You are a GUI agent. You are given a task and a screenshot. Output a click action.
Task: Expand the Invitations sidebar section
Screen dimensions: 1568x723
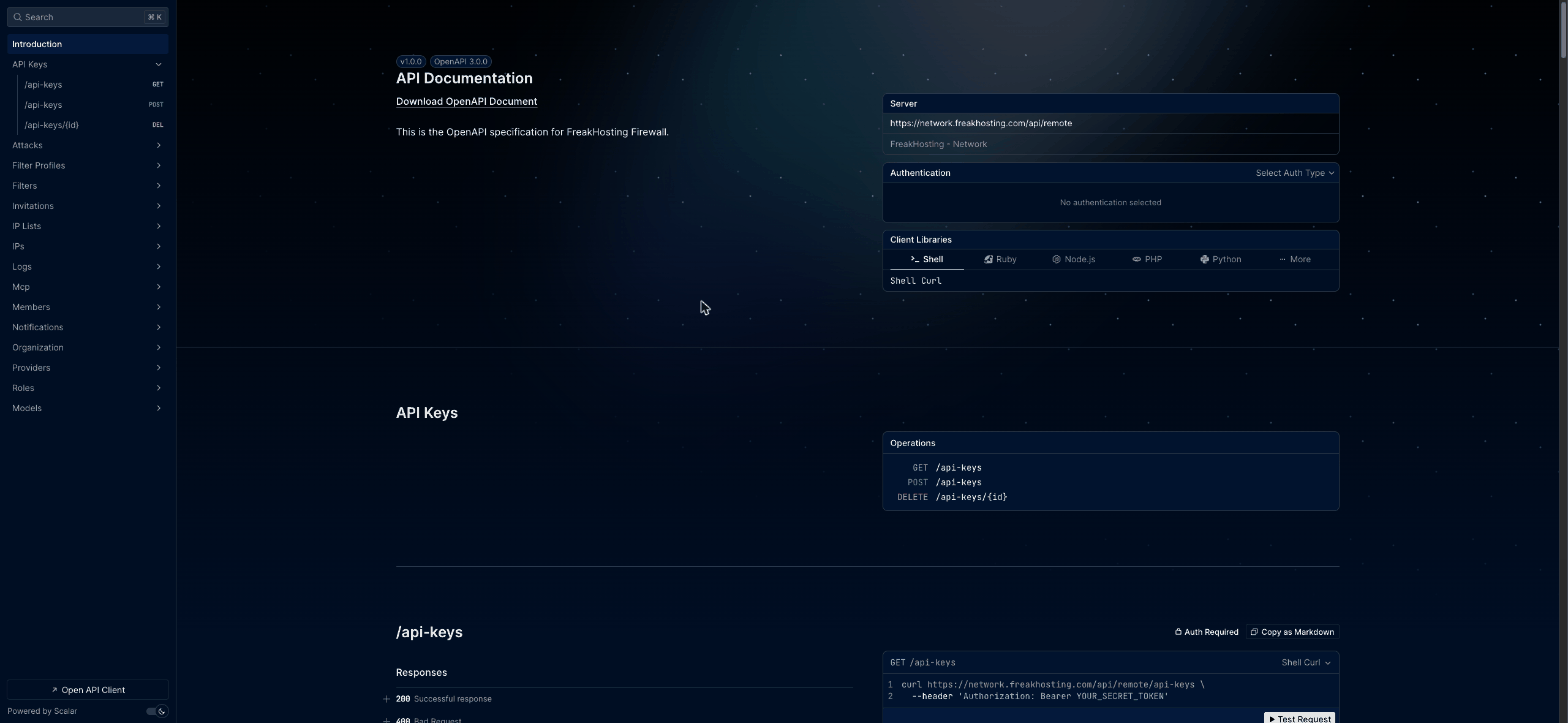coord(88,206)
